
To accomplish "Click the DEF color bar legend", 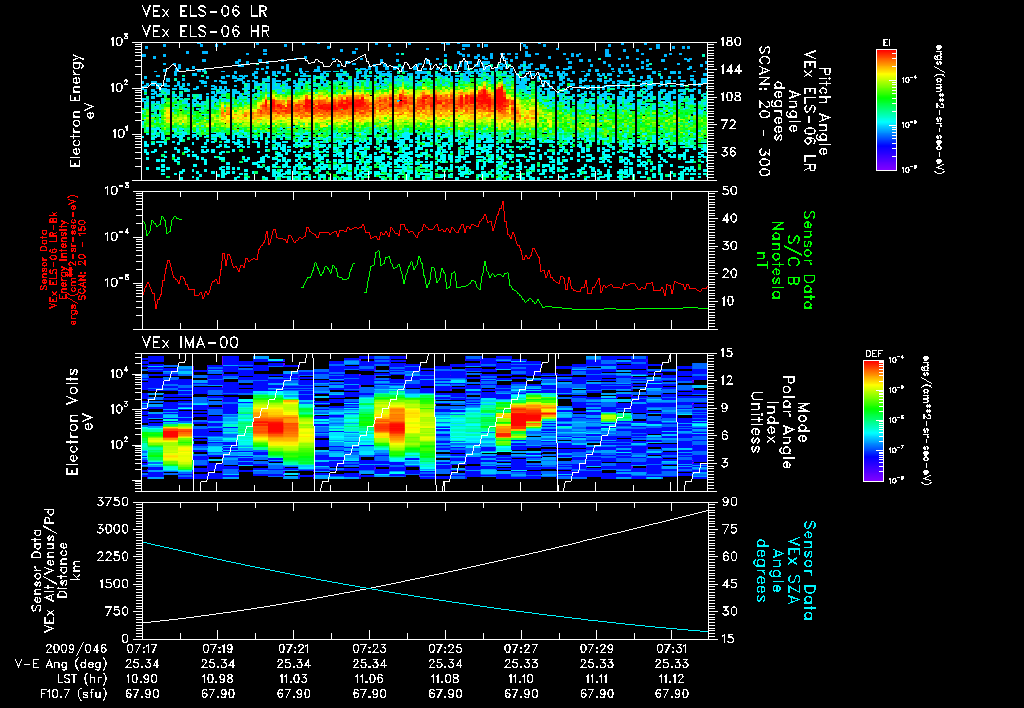I will 874,421.
